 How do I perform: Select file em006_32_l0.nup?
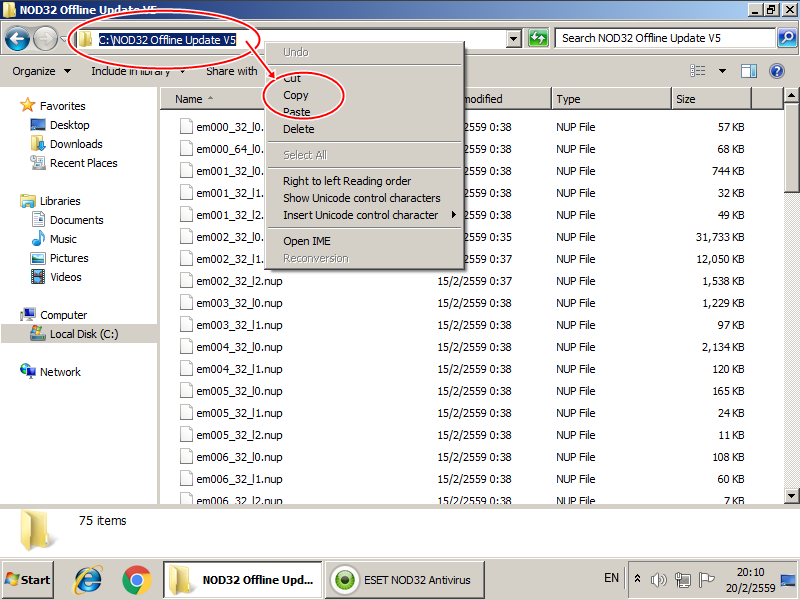pos(239,457)
